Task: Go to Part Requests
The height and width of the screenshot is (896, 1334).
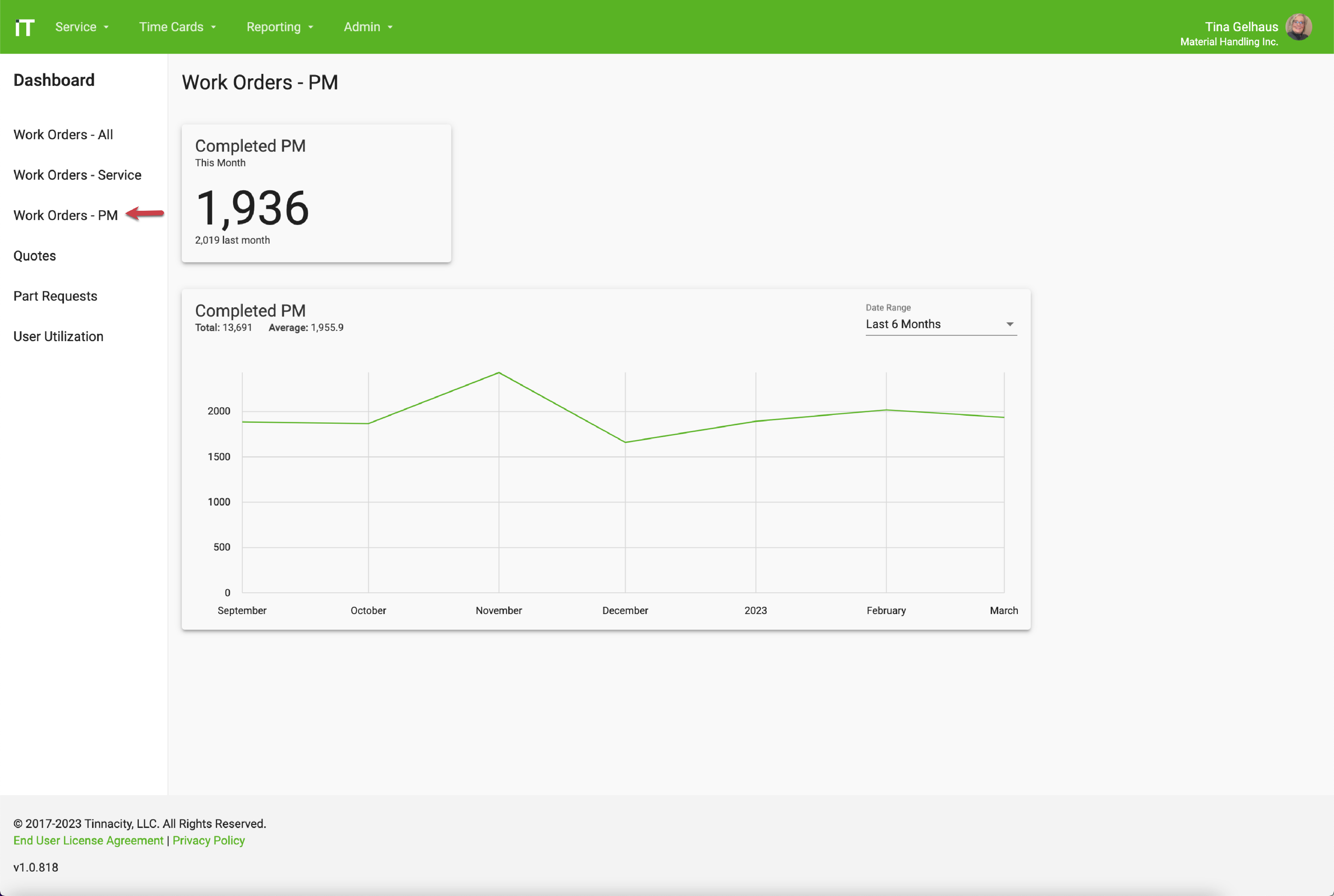Action: click(55, 296)
